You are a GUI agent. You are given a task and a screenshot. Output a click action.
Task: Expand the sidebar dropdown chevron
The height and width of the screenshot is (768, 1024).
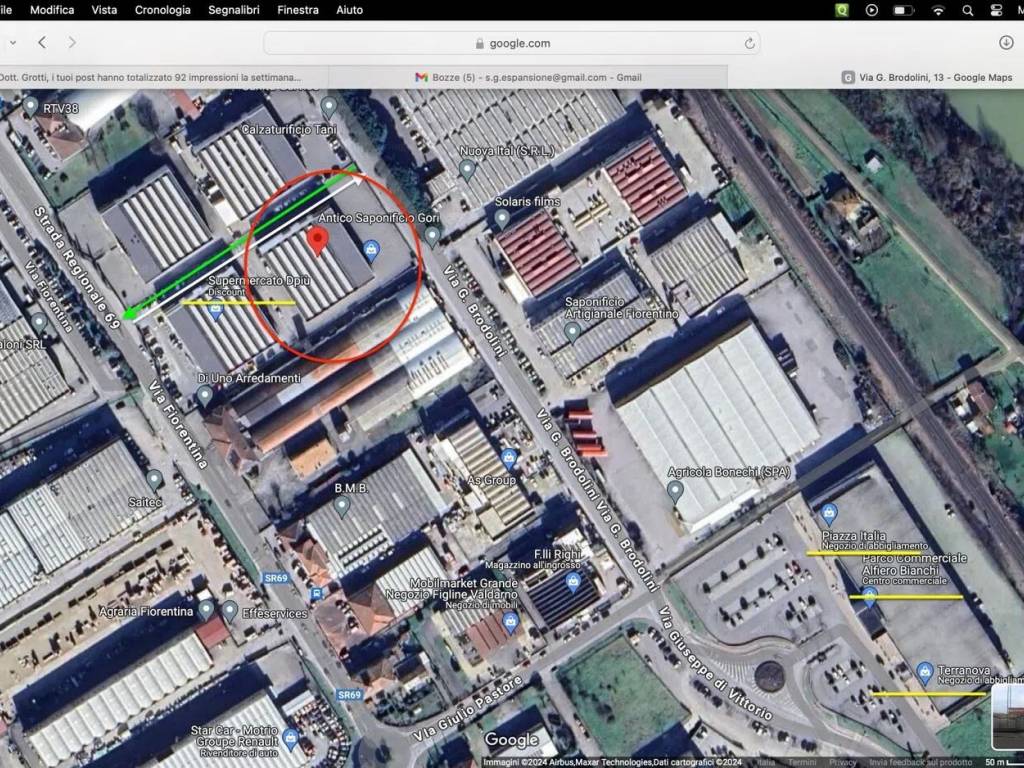[x=11, y=43]
